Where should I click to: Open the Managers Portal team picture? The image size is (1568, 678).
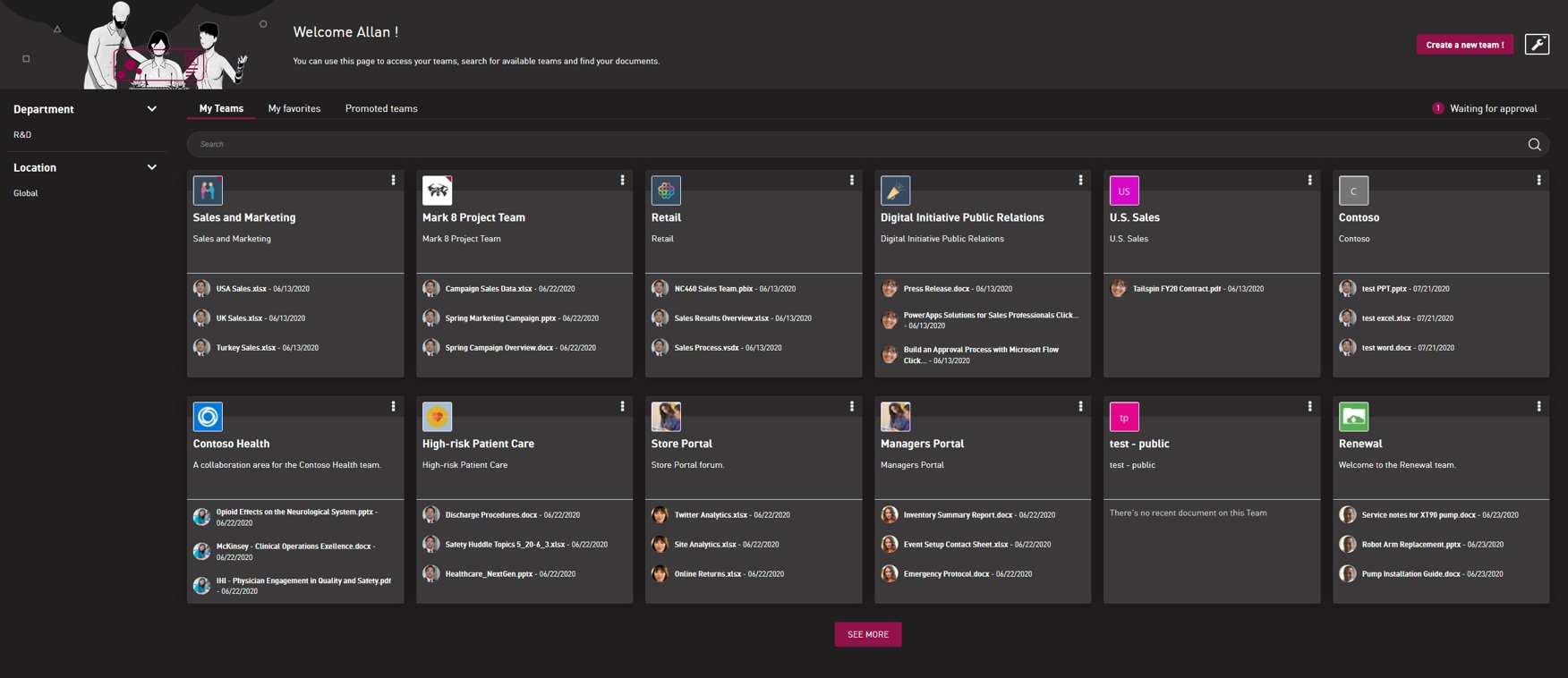pos(895,417)
